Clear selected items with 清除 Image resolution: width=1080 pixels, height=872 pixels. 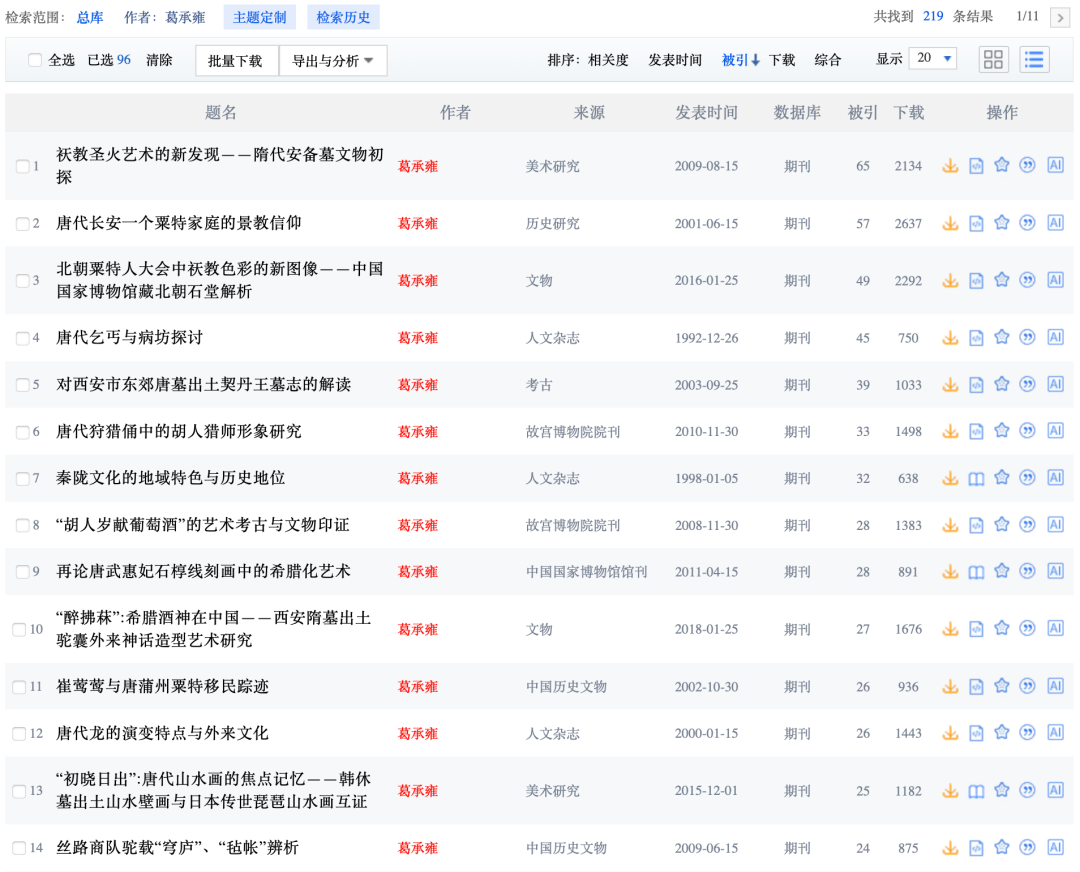point(159,60)
